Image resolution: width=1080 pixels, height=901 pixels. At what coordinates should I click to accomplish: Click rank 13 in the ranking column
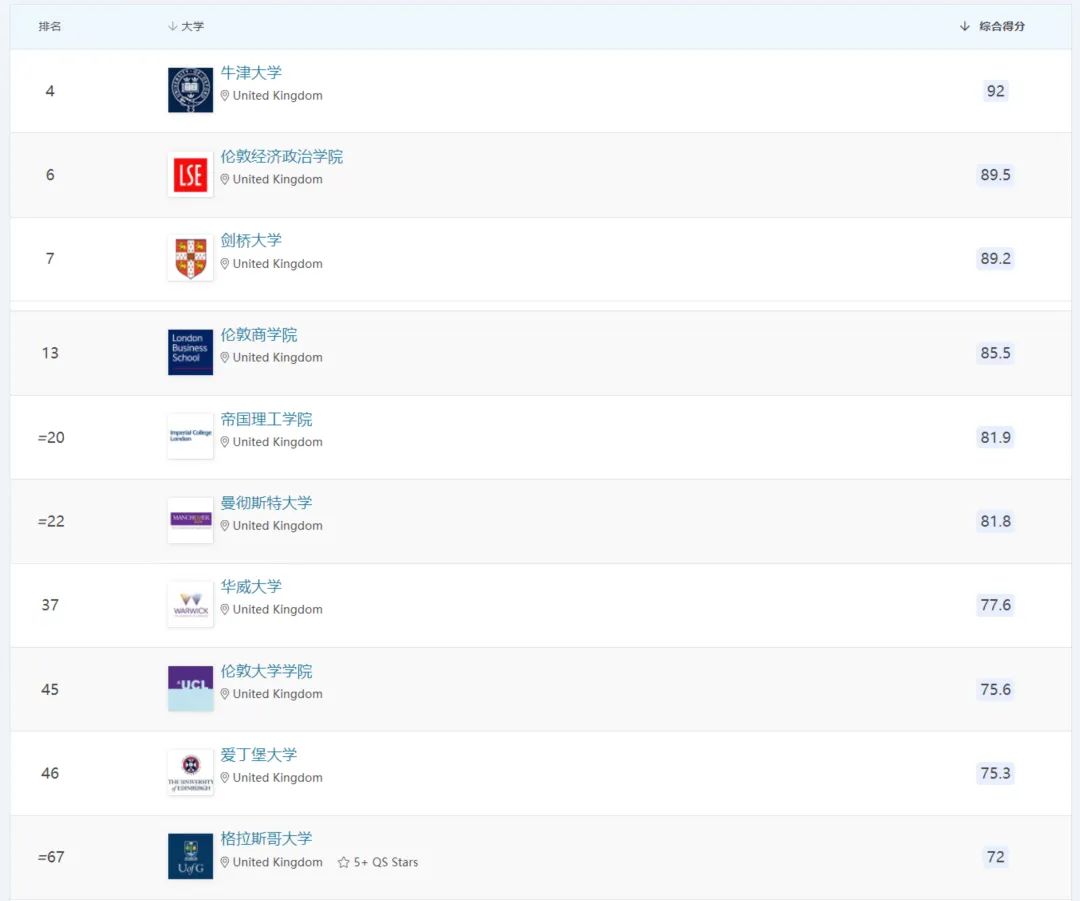pos(50,353)
